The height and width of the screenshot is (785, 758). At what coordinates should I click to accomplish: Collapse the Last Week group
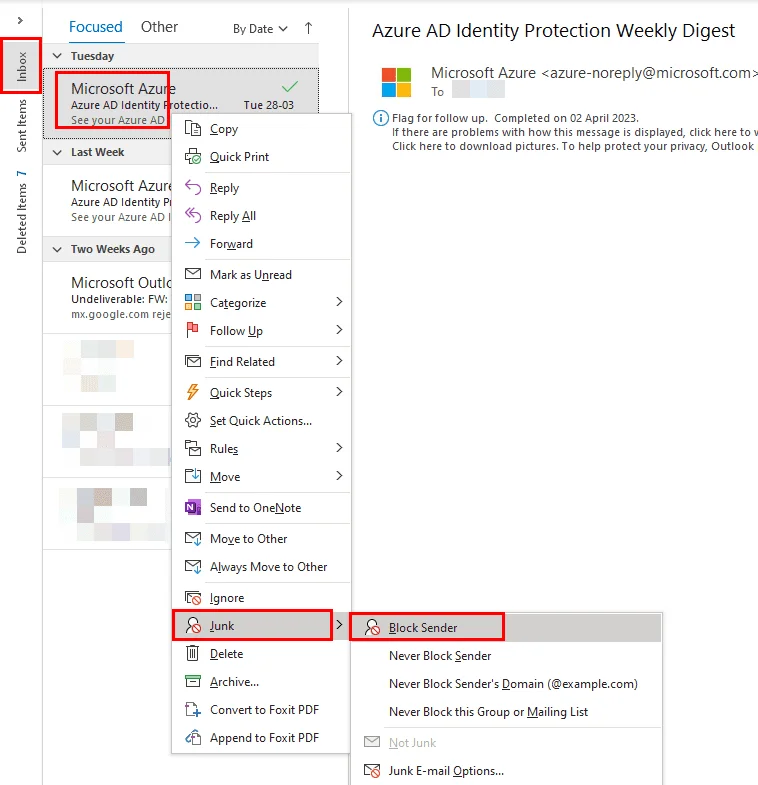pos(57,152)
